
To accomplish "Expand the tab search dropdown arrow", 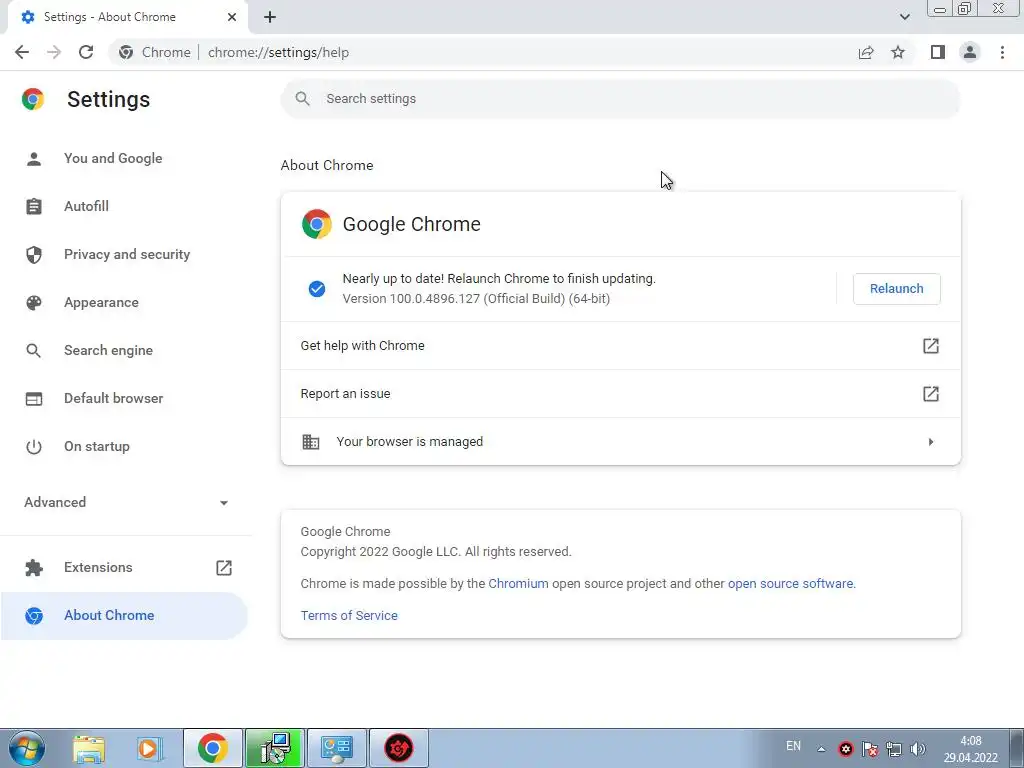I will pos(904,17).
